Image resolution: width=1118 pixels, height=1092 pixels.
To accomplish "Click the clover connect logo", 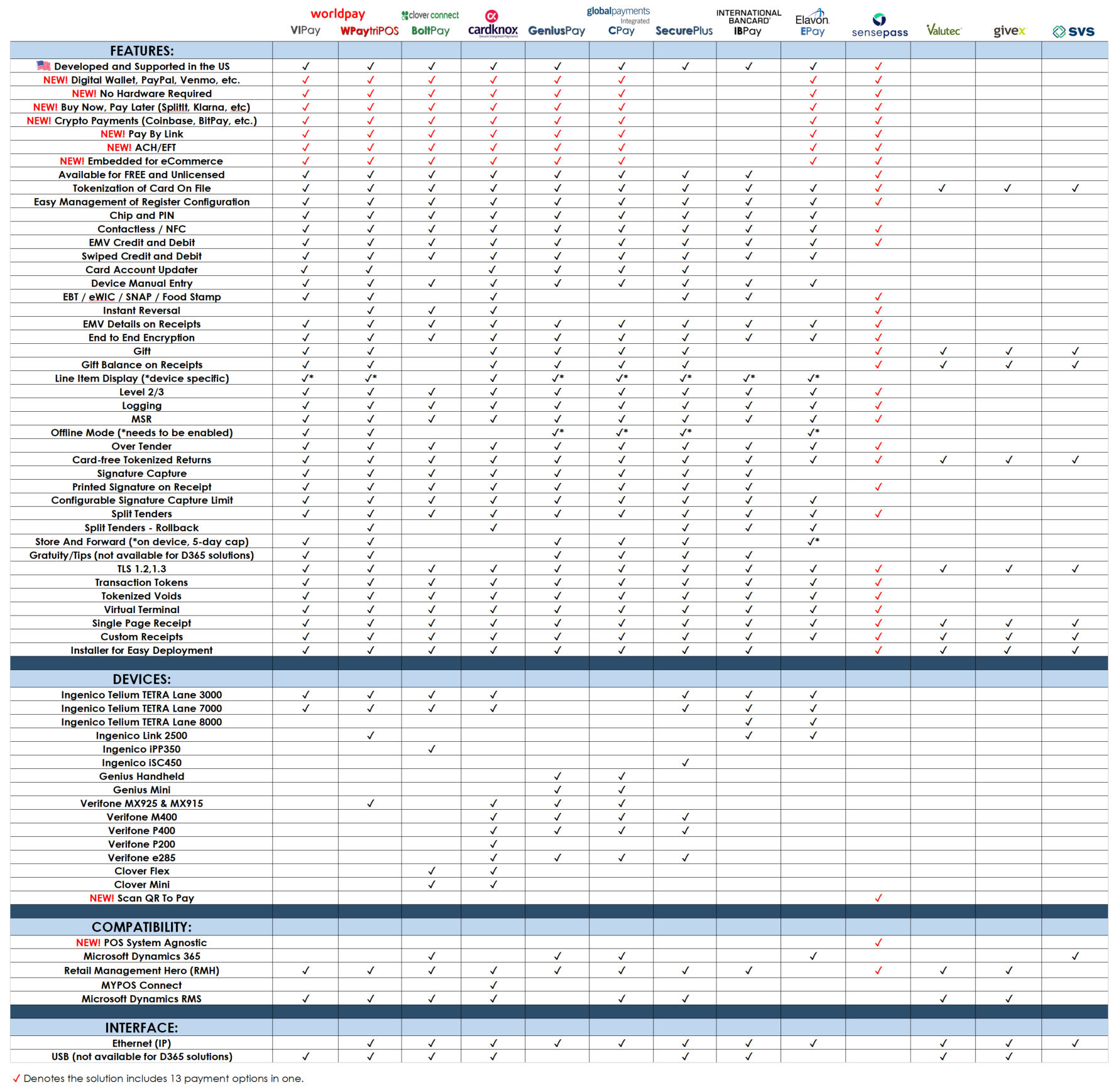I will pyautogui.click(x=430, y=15).
